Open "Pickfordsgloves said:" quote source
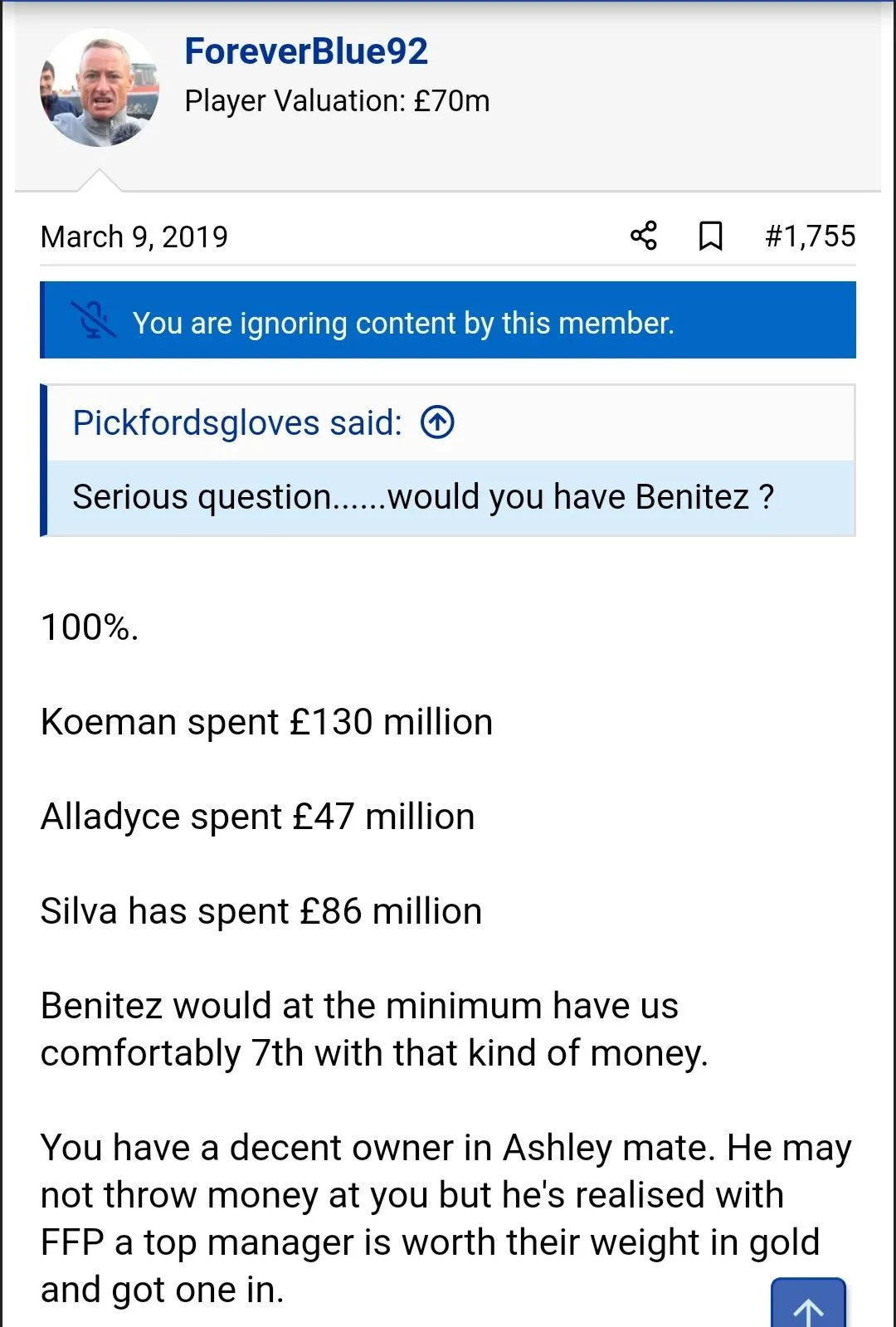896x1327 pixels. click(237, 423)
